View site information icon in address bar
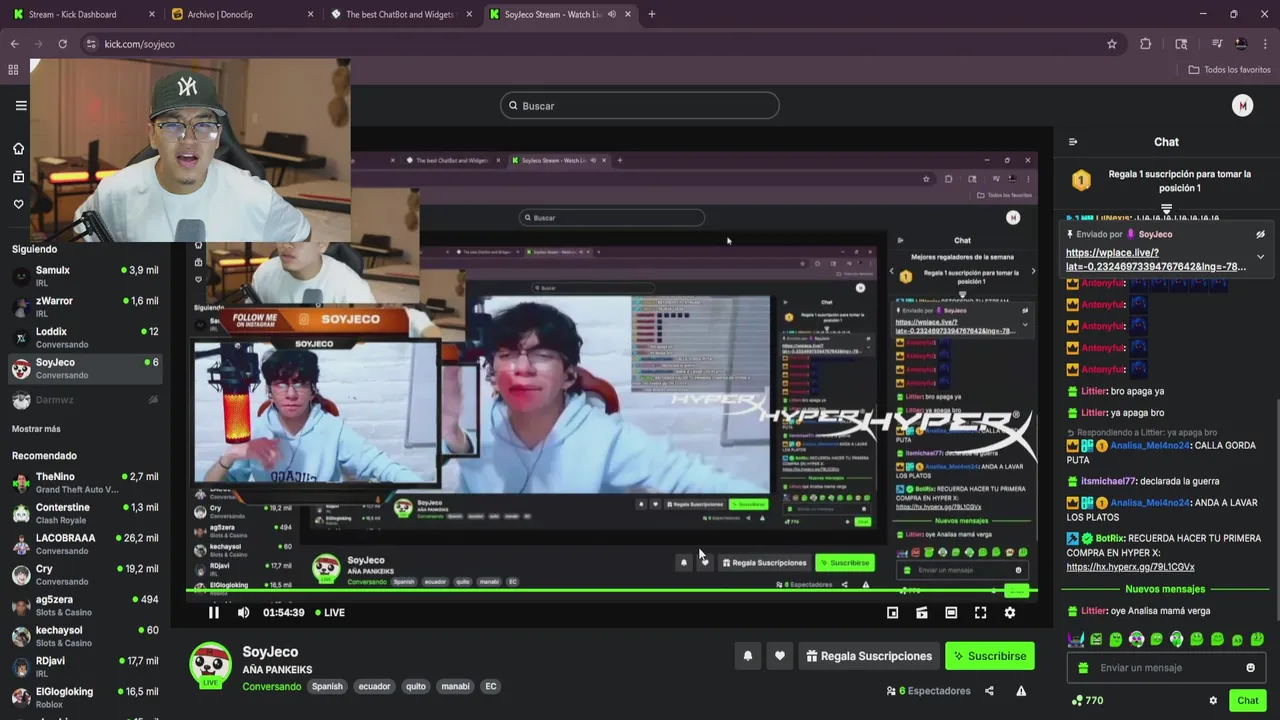Image resolution: width=1280 pixels, height=720 pixels. click(x=91, y=44)
